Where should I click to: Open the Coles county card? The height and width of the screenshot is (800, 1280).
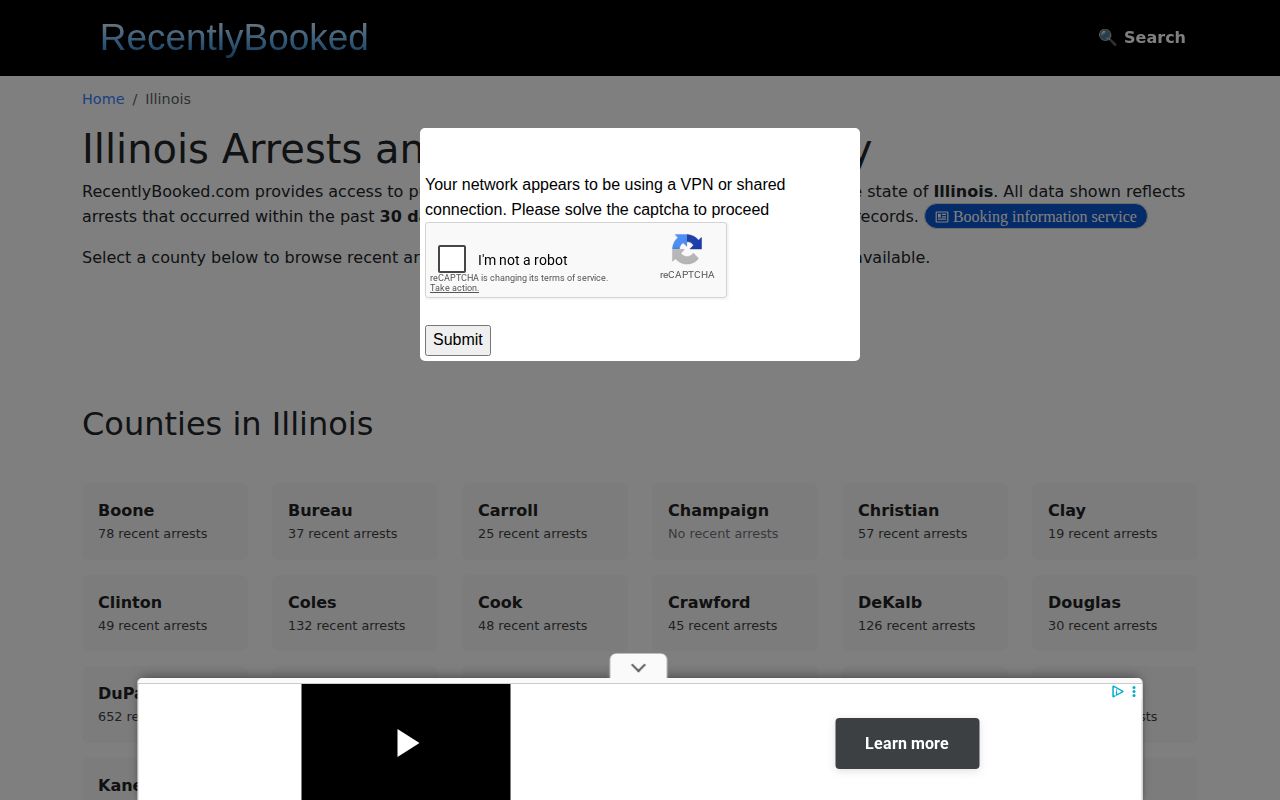[355, 613]
